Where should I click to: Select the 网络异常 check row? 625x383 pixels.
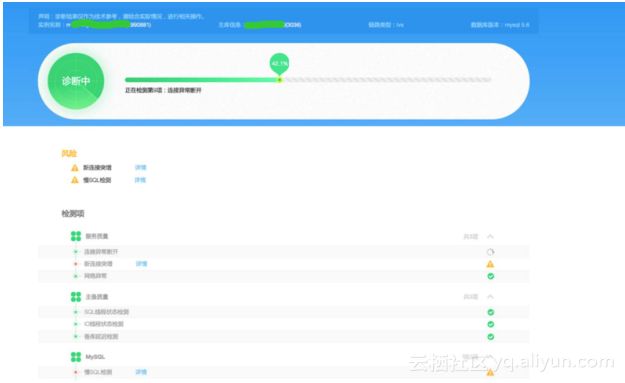(284, 276)
